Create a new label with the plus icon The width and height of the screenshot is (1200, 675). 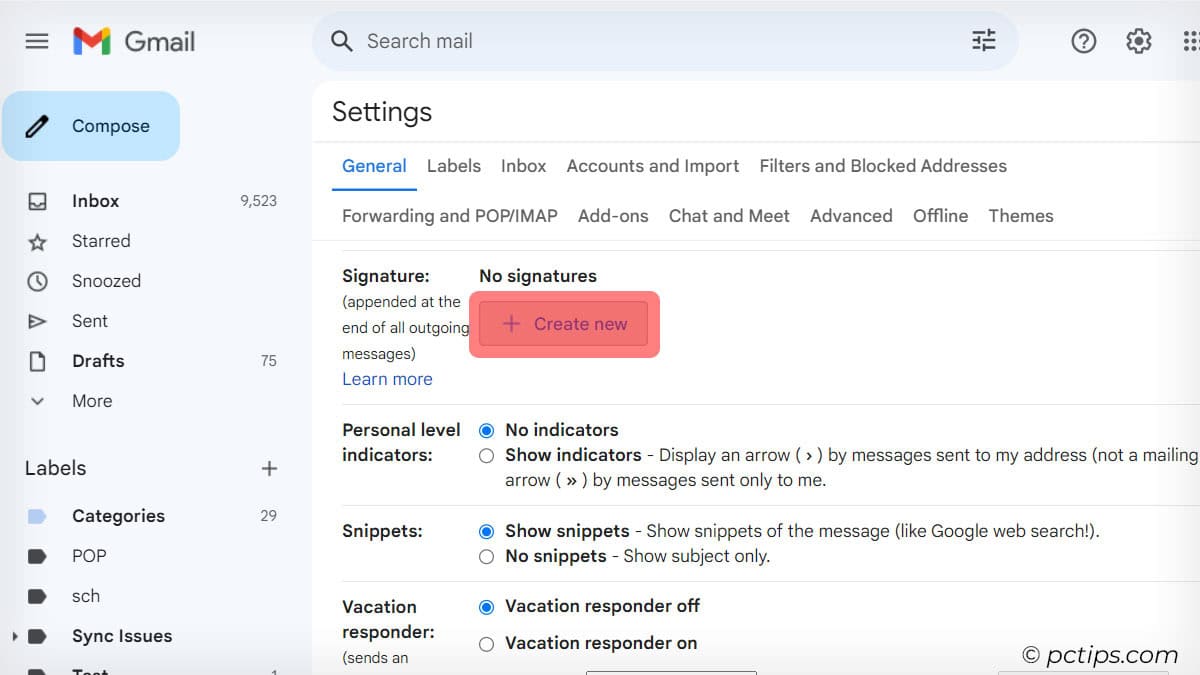tap(269, 468)
